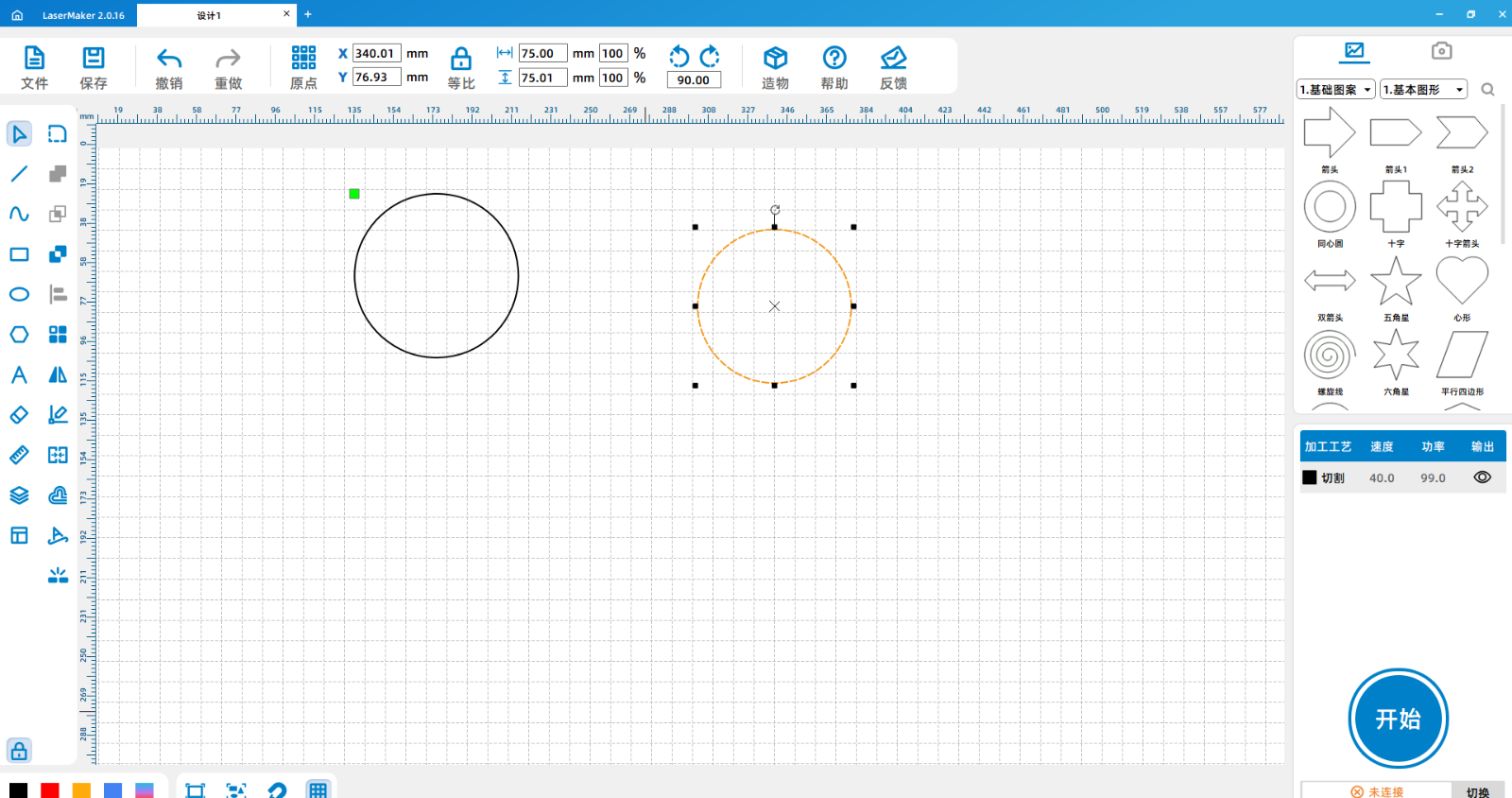
Task: Pick the polygon tool in left toolbar
Action: pos(19,335)
